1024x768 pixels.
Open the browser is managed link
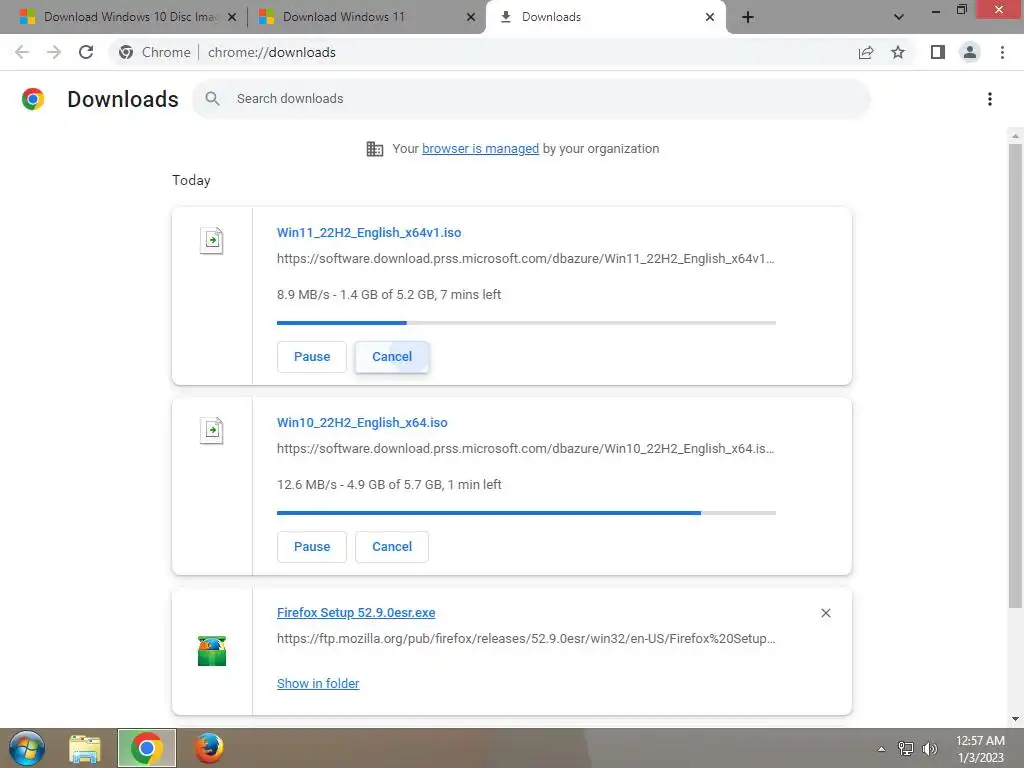[x=481, y=149]
